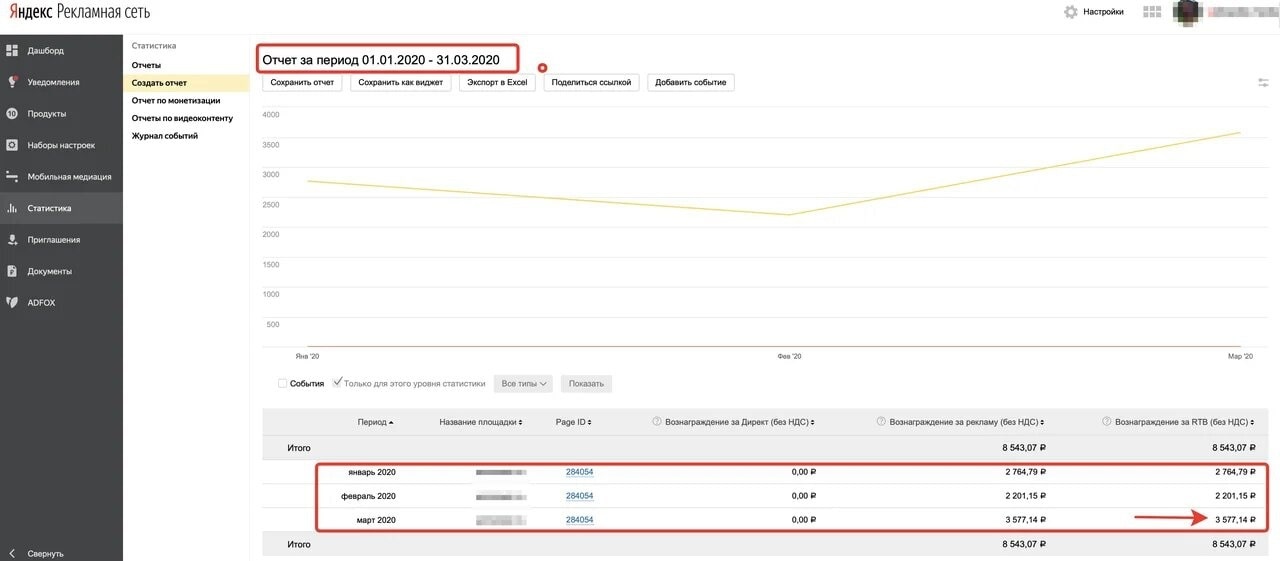
Task: Open ADFOX via its sidebar icon
Action: point(12,302)
